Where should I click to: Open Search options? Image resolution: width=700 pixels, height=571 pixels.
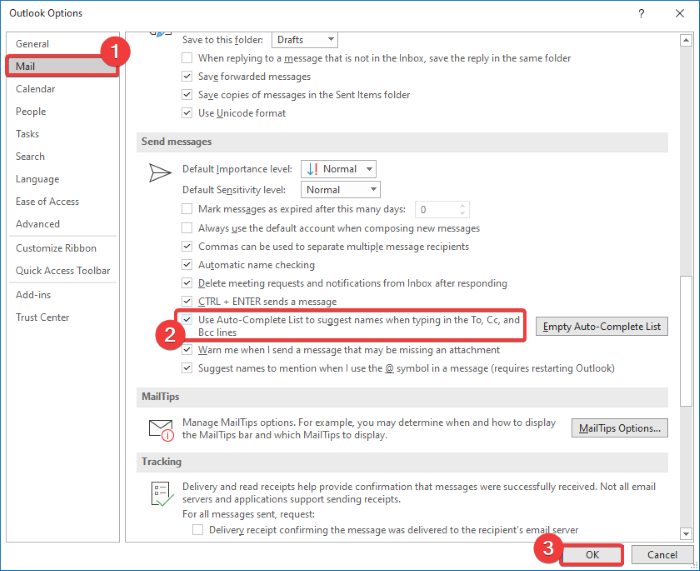62,156
